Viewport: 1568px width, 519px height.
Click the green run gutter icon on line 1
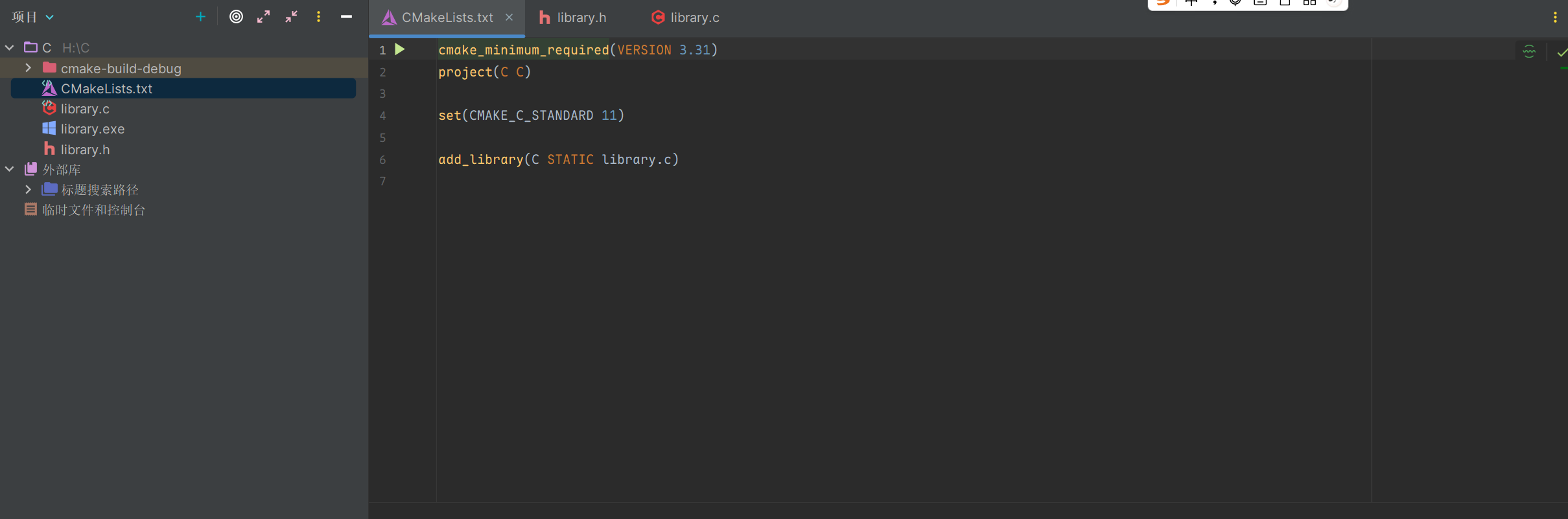pyautogui.click(x=400, y=49)
